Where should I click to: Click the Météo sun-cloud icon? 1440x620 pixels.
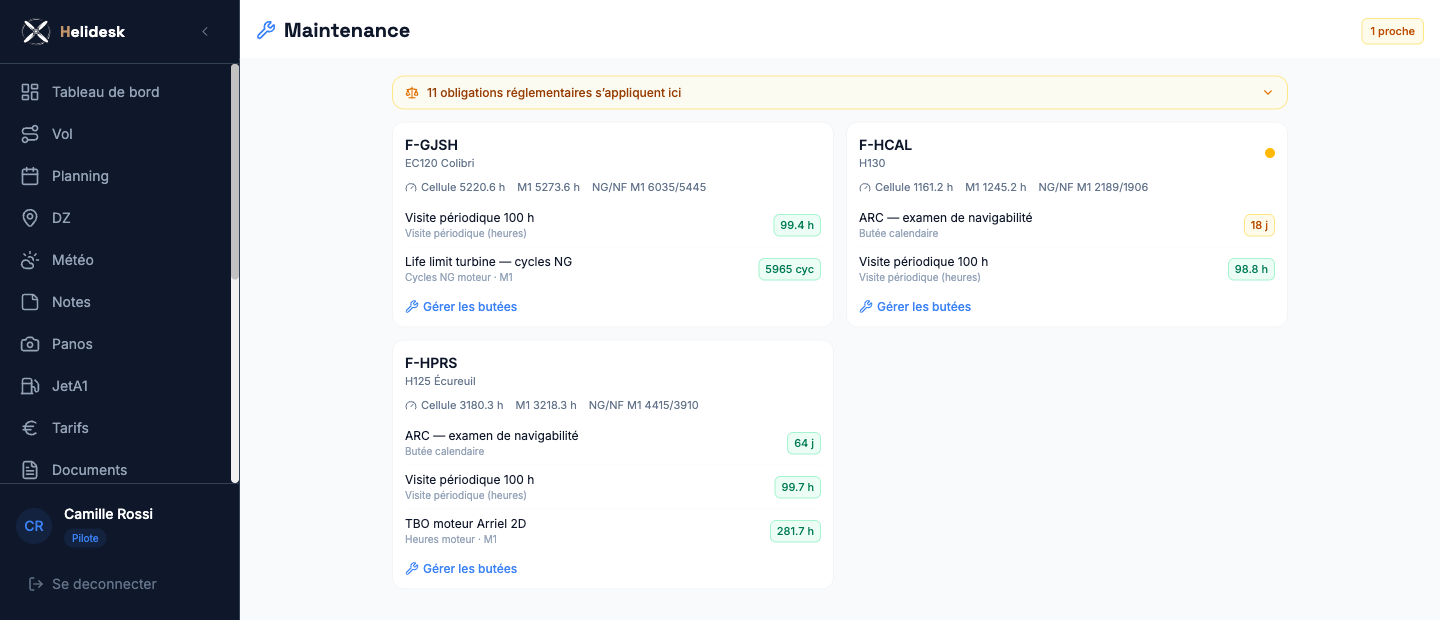(x=30, y=260)
